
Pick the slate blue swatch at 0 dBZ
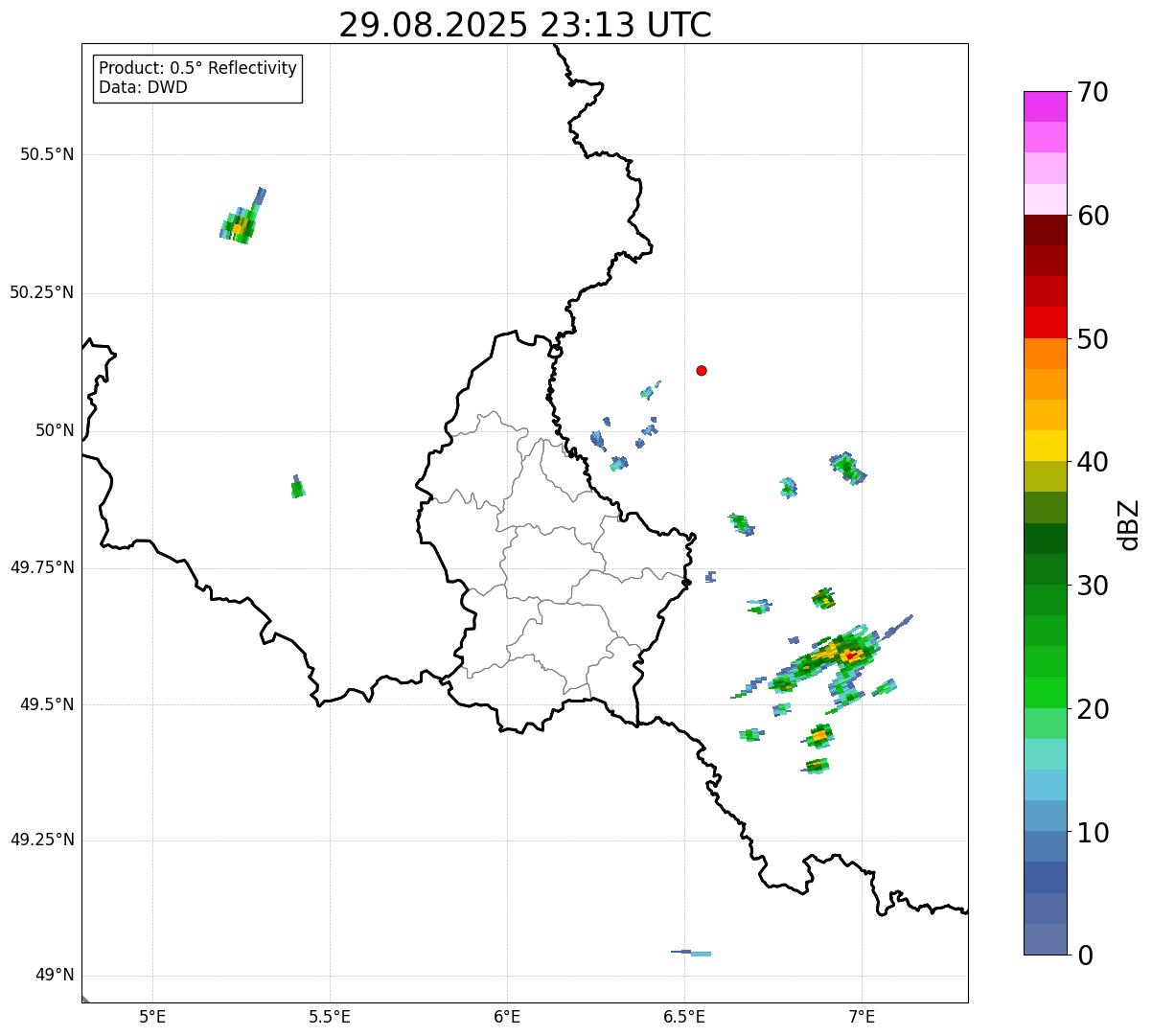1045,939
